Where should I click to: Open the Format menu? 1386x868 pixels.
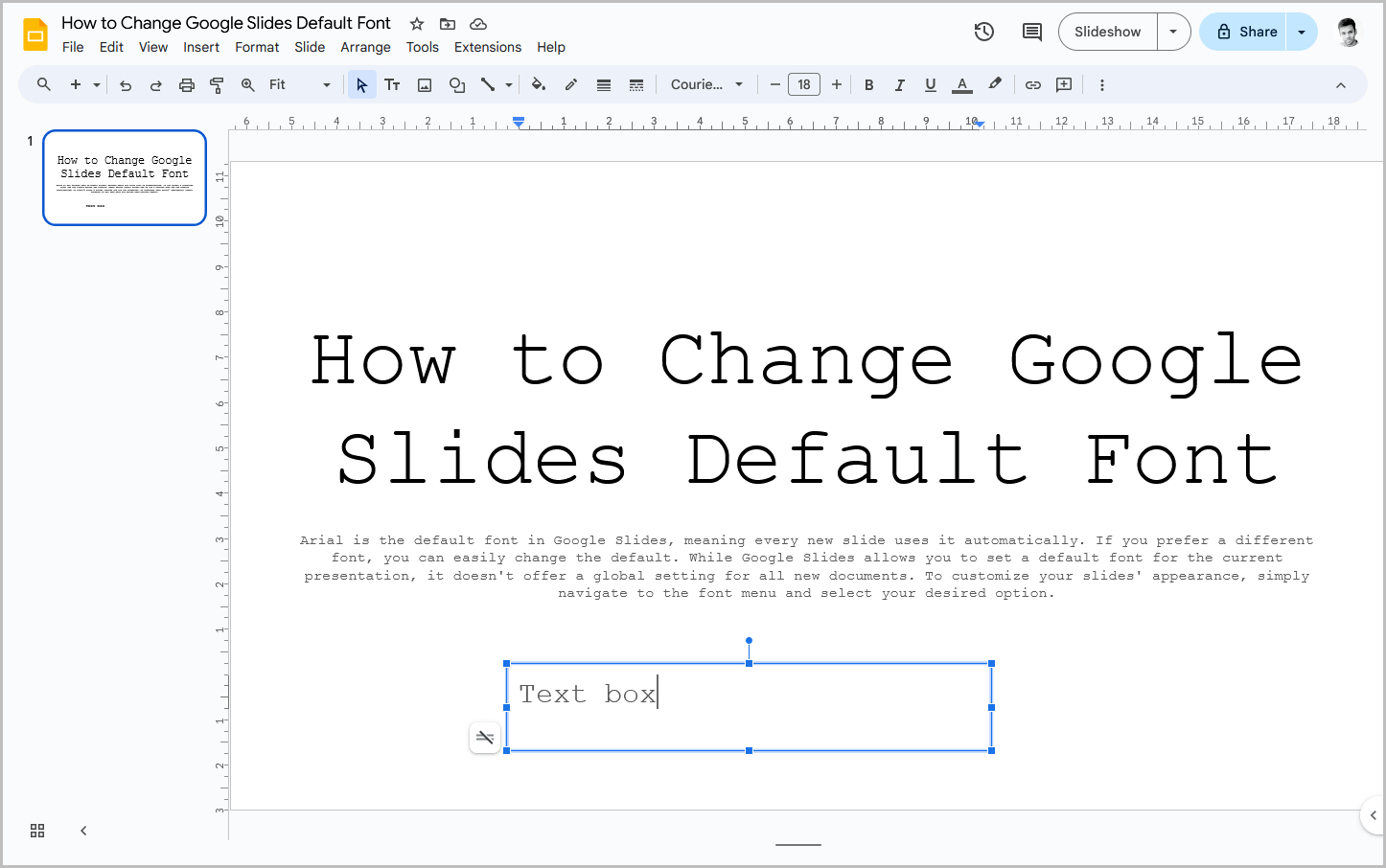257,47
